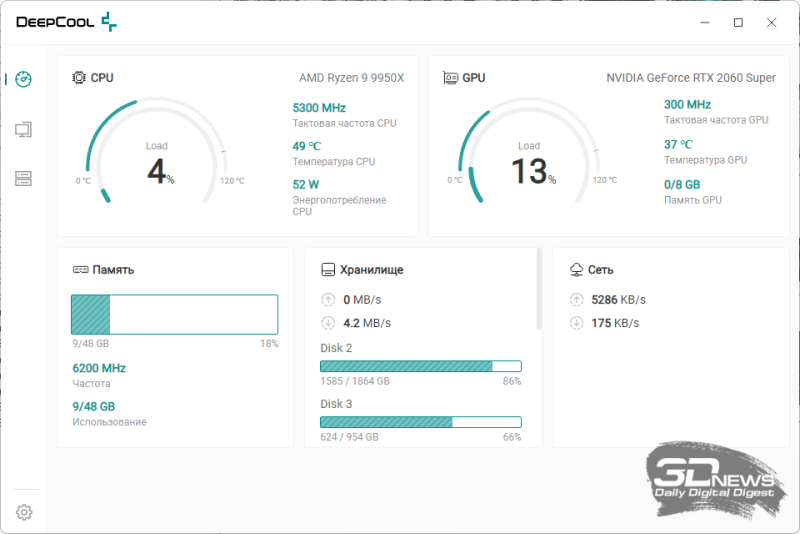Open the monitor display sidebar icon
This screenshot has width=800, height=534.
click(23, 130)
